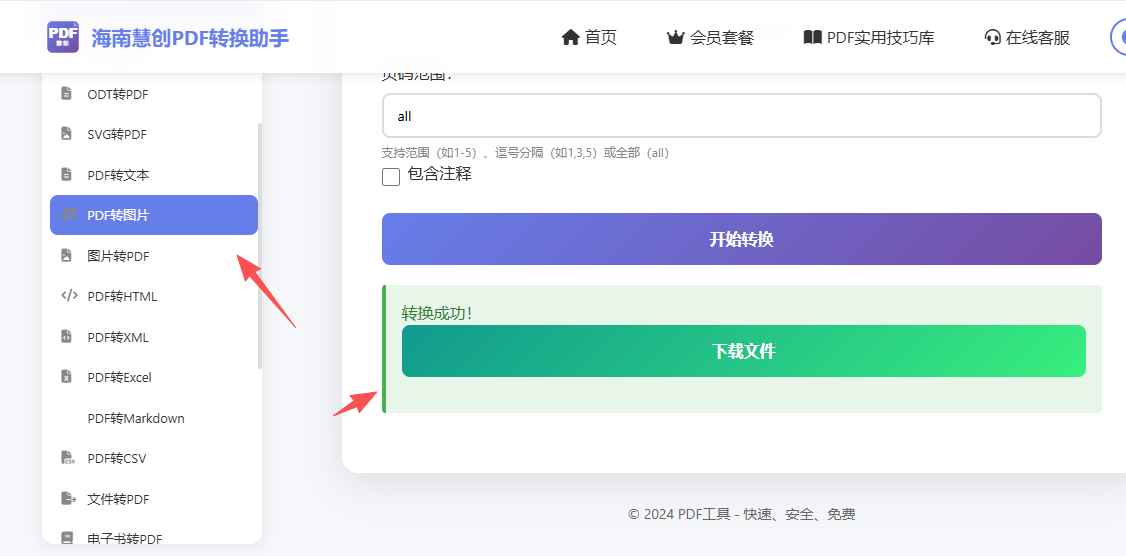The height and width of the screenshot is (556, 1126).
Task: Click the circular avatar icon at header right
Action: point(1119,37)
